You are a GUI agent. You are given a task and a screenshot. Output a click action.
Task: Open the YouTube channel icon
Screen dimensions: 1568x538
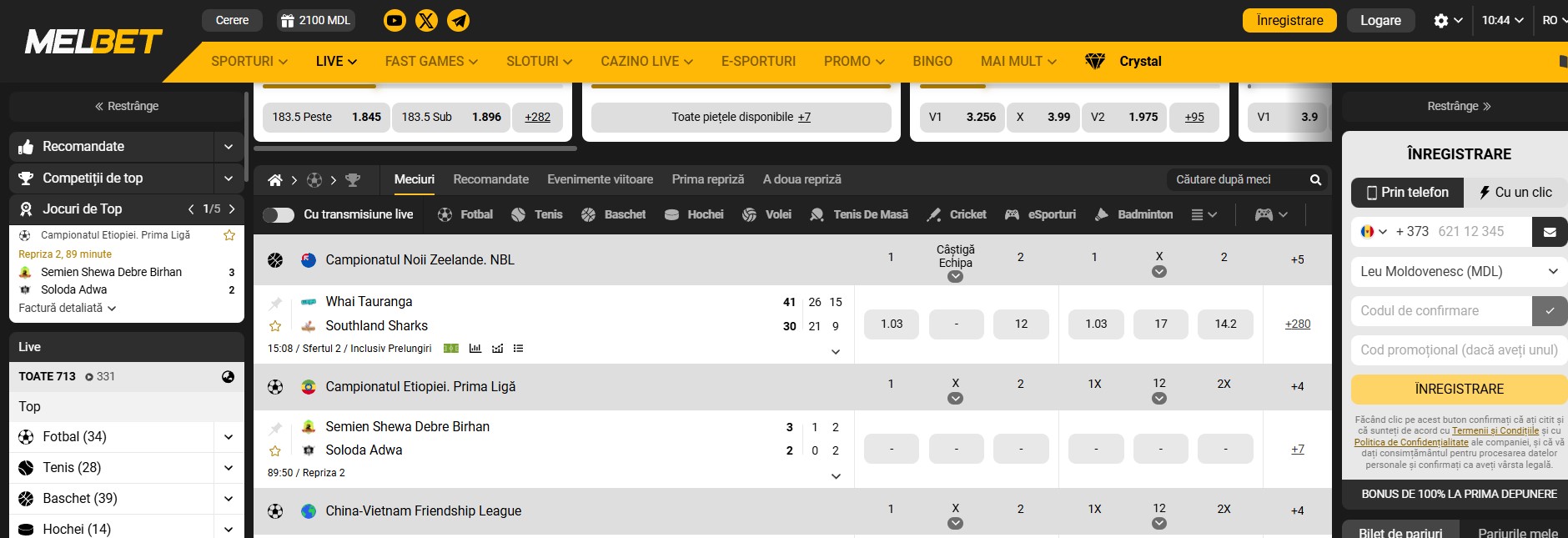click(x=395, y=21)
